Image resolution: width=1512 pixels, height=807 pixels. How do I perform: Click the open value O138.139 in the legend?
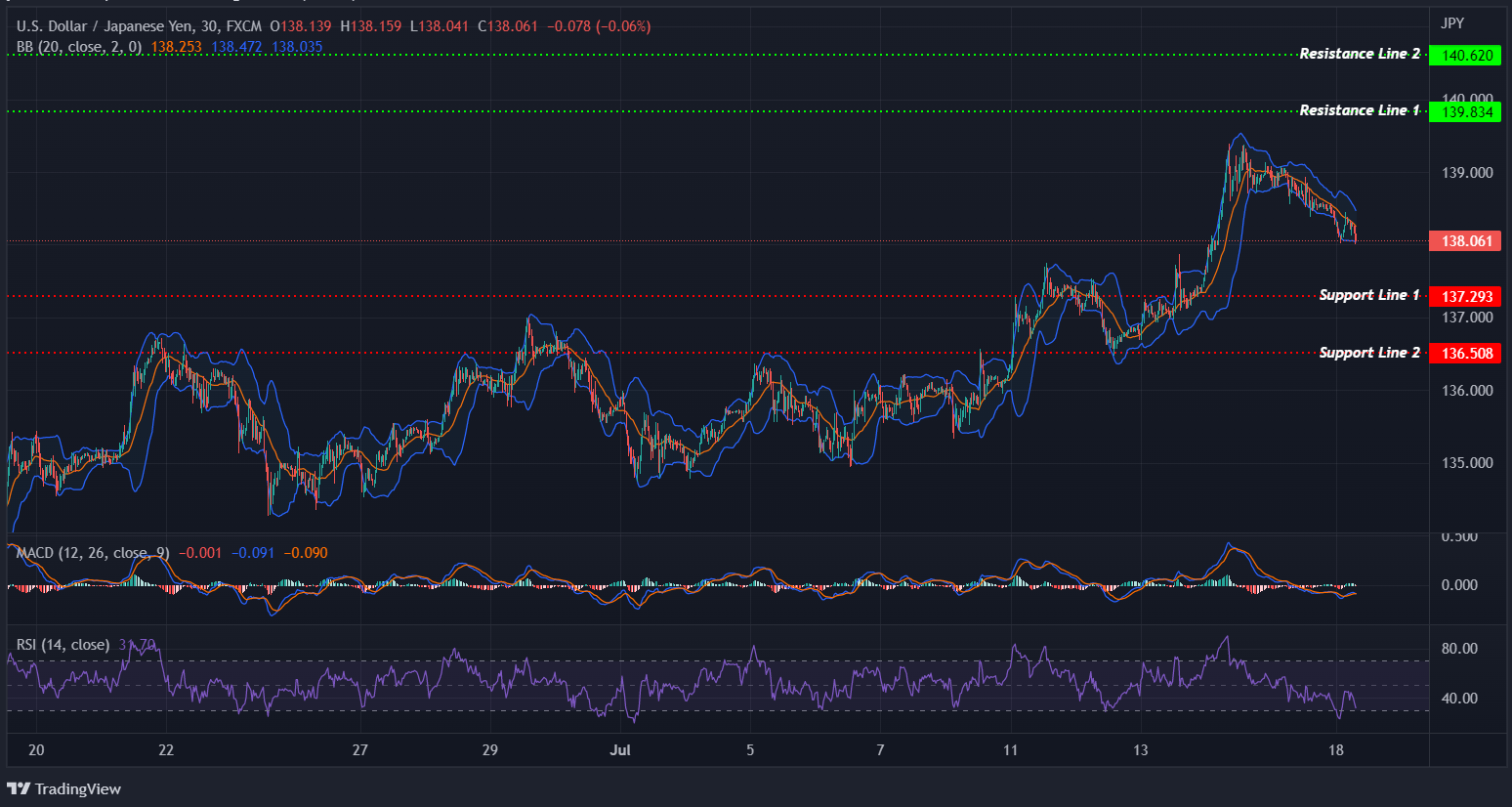pos(302,26)
